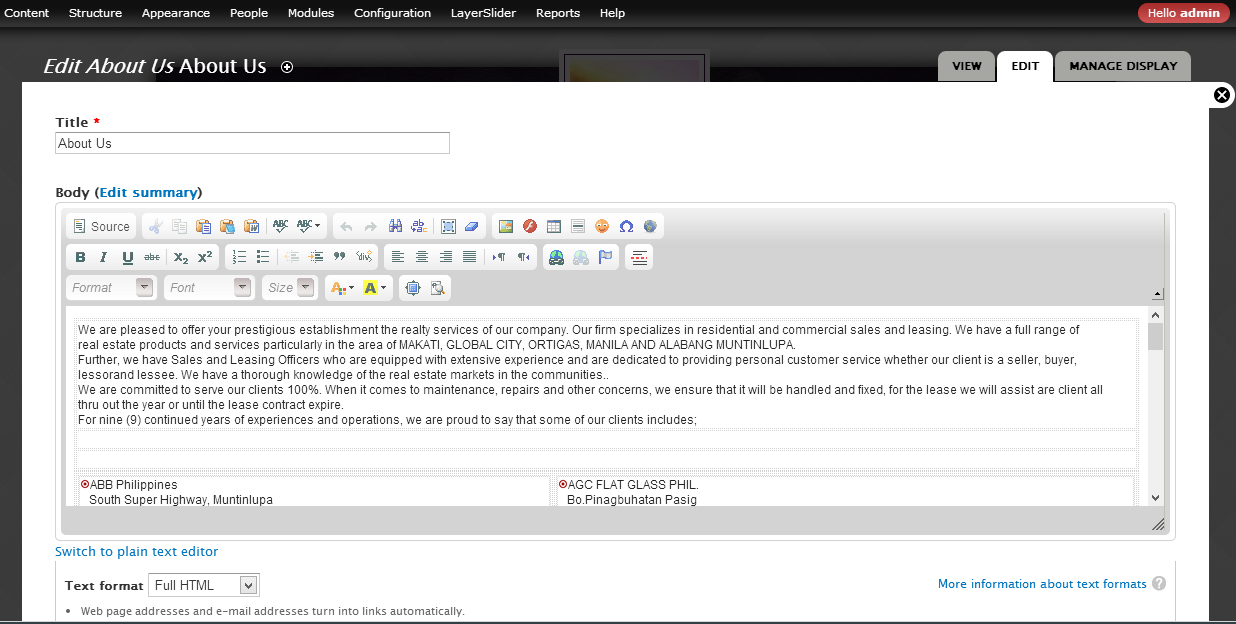Open the special character omega icon
The height and width of the screenshot is (624, 1236).
pyautogui.click(x=626, y=226)
